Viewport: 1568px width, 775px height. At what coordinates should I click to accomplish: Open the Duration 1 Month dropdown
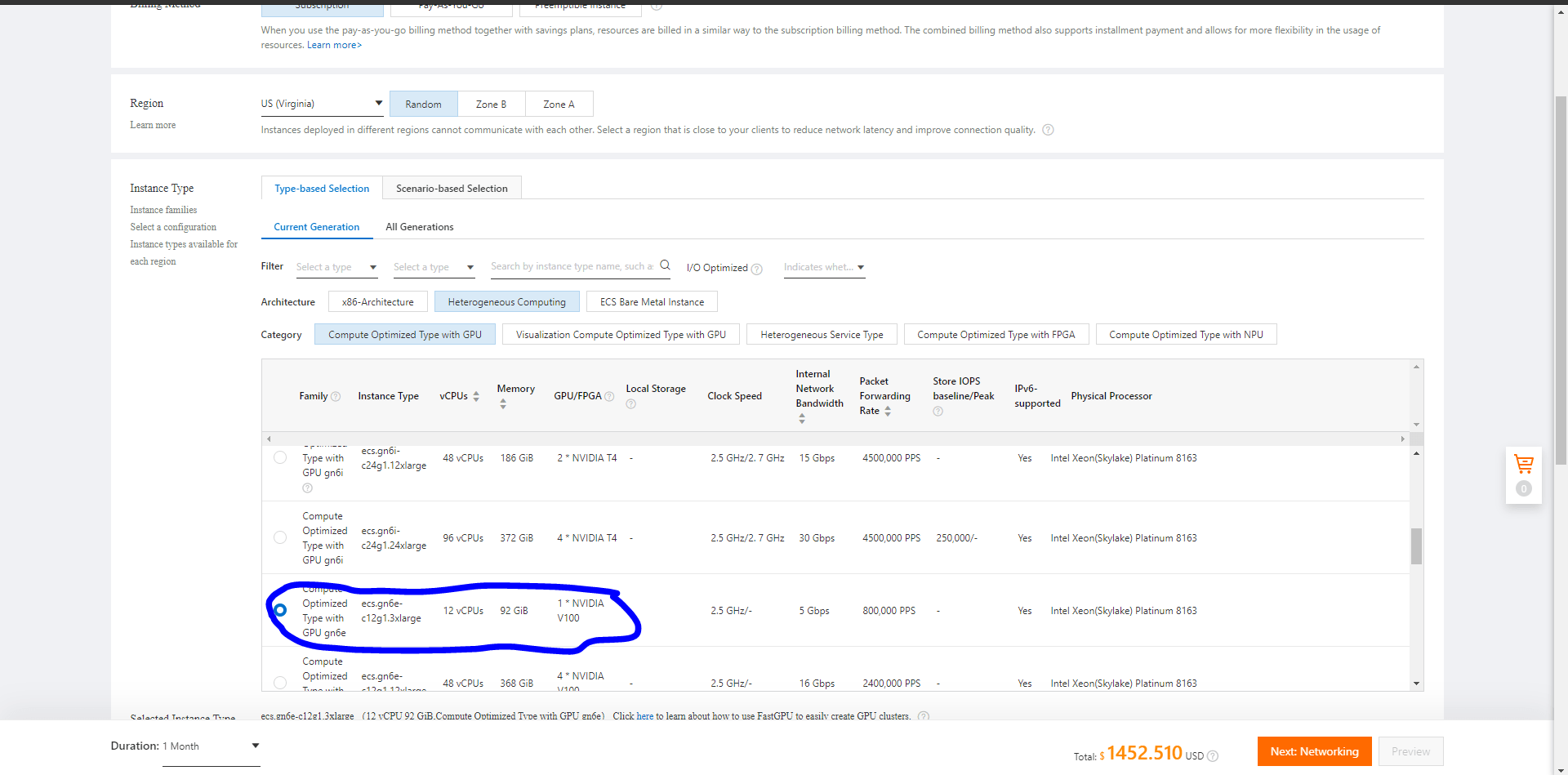(211, 746)
